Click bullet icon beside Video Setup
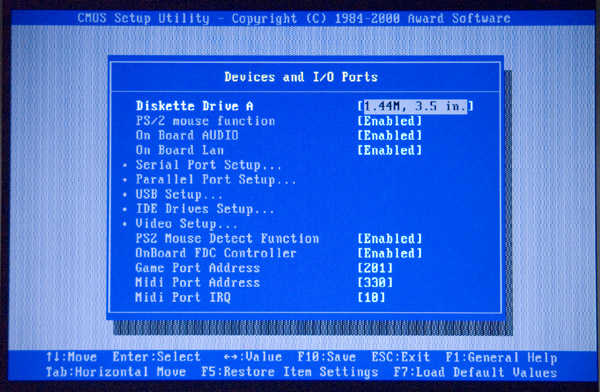600x392 pixels. tap(125, 224)
